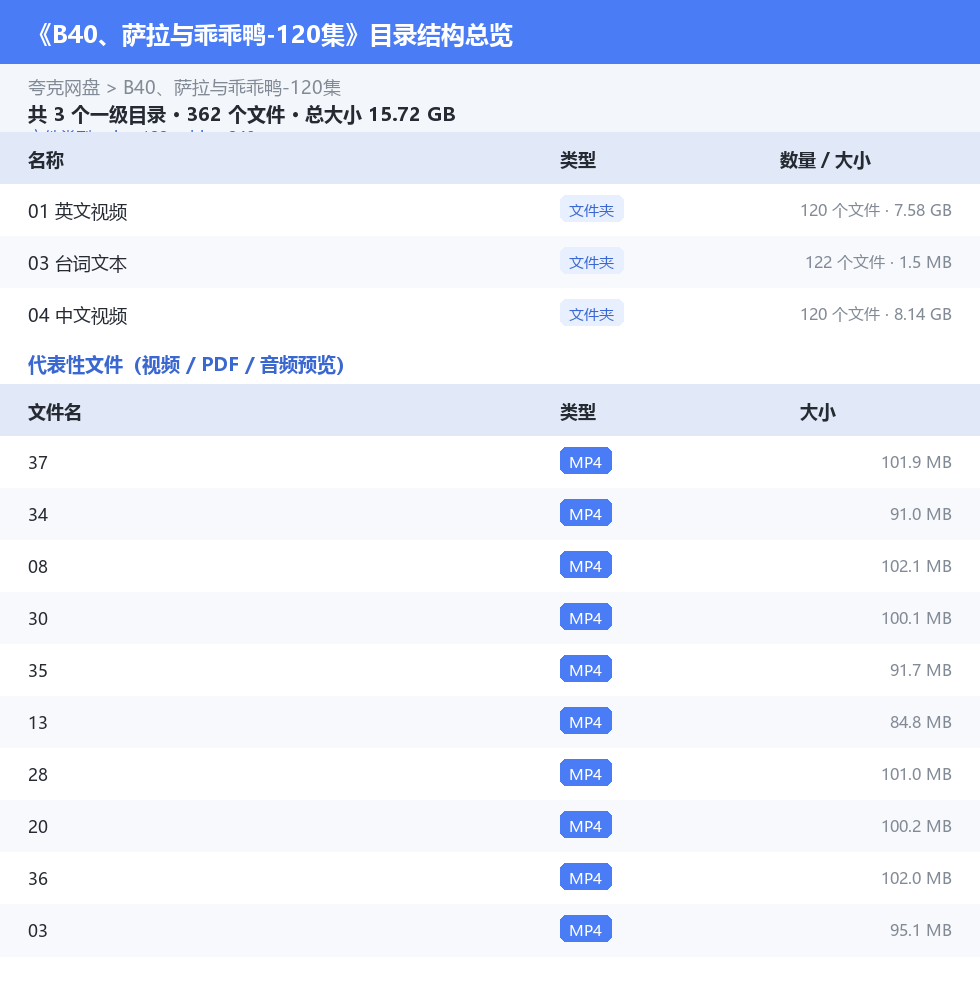Click 文件夹 tag for 03 台词文本
The image size is (980, 988).
click(x=591, y=261)
